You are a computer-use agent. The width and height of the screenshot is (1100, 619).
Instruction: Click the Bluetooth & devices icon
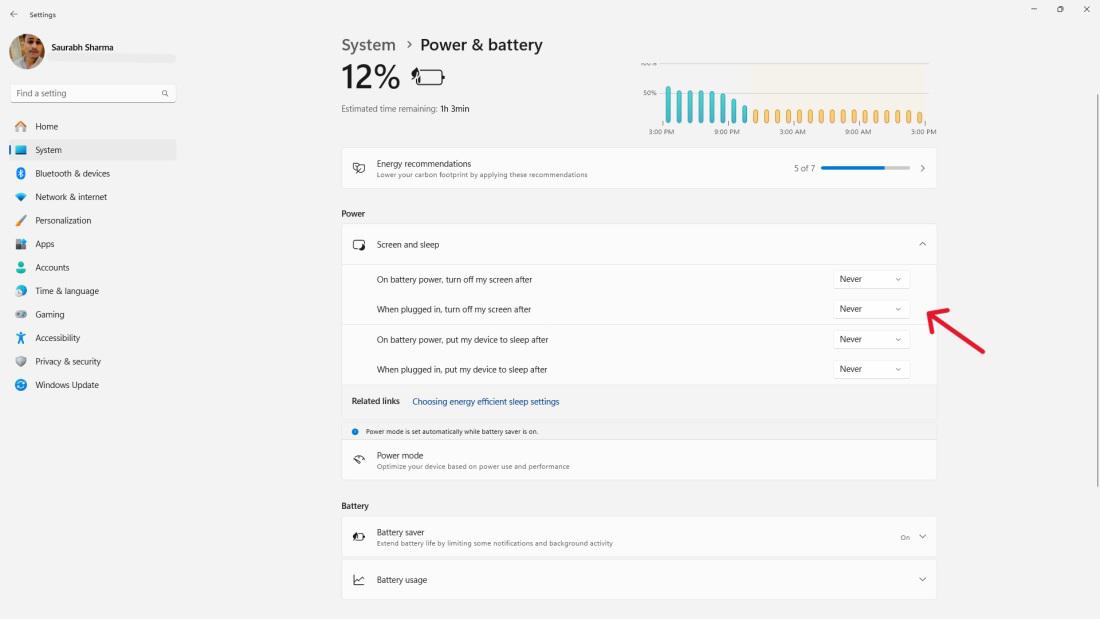click(21, 174)
